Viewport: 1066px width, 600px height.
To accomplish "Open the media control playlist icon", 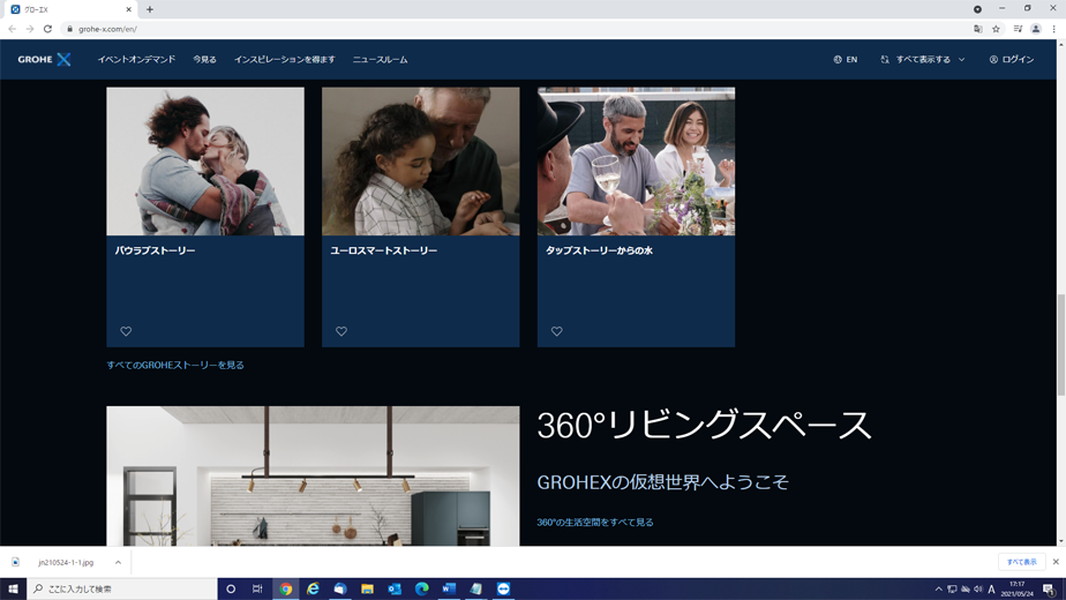I will [x=1018, y=29].
